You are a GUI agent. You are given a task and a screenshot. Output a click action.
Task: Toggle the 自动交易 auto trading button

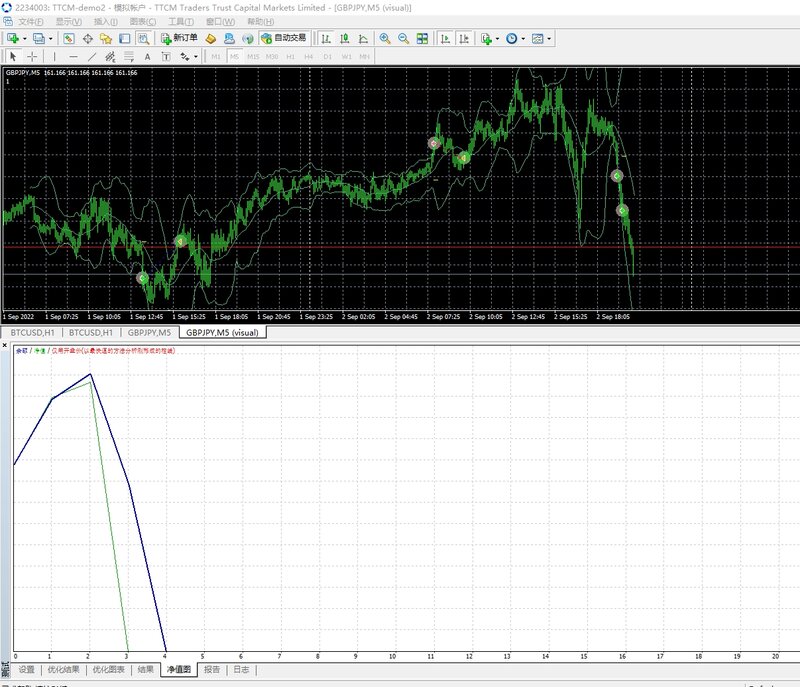pos(284,38)
